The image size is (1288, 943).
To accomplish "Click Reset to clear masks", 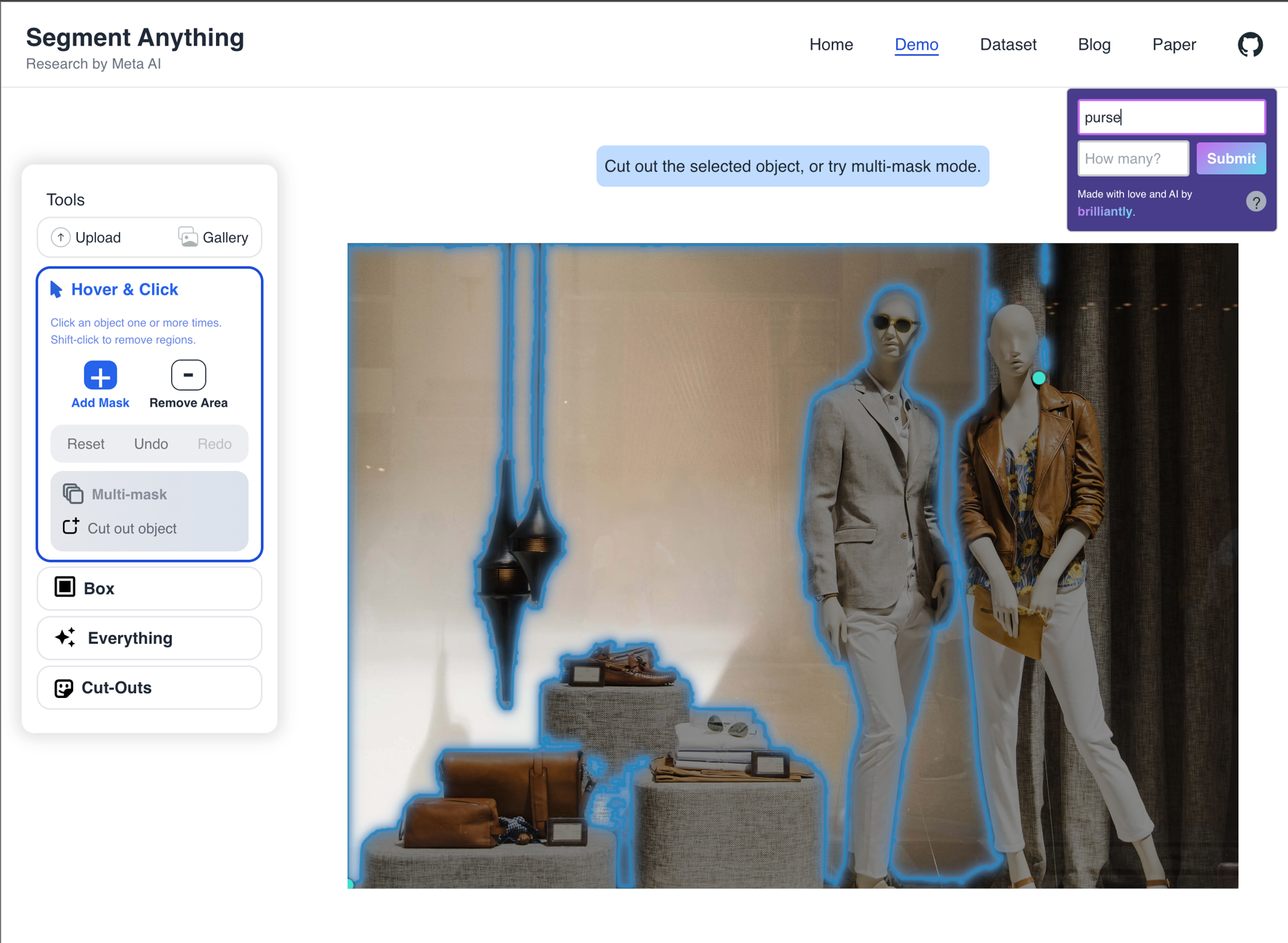I will click(x=86, y=444).
